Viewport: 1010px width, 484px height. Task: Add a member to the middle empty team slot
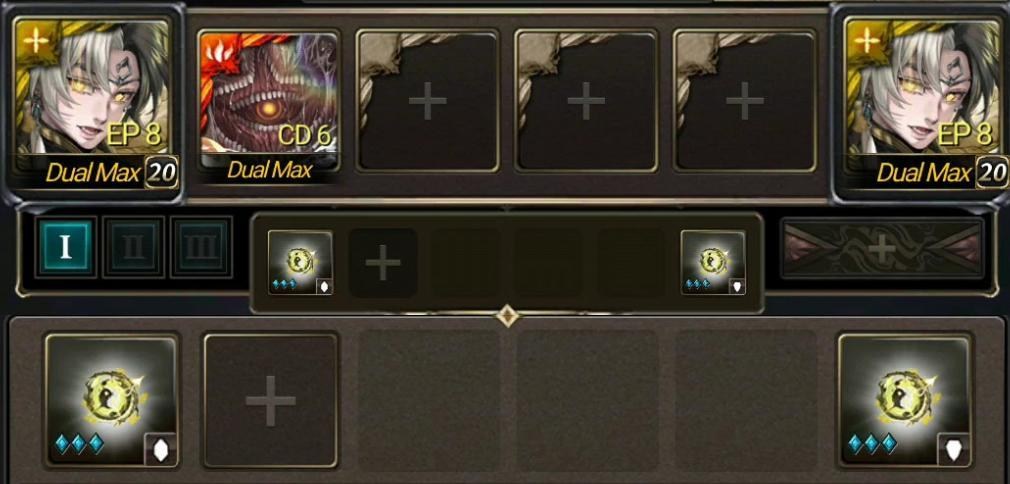(586, 101)
